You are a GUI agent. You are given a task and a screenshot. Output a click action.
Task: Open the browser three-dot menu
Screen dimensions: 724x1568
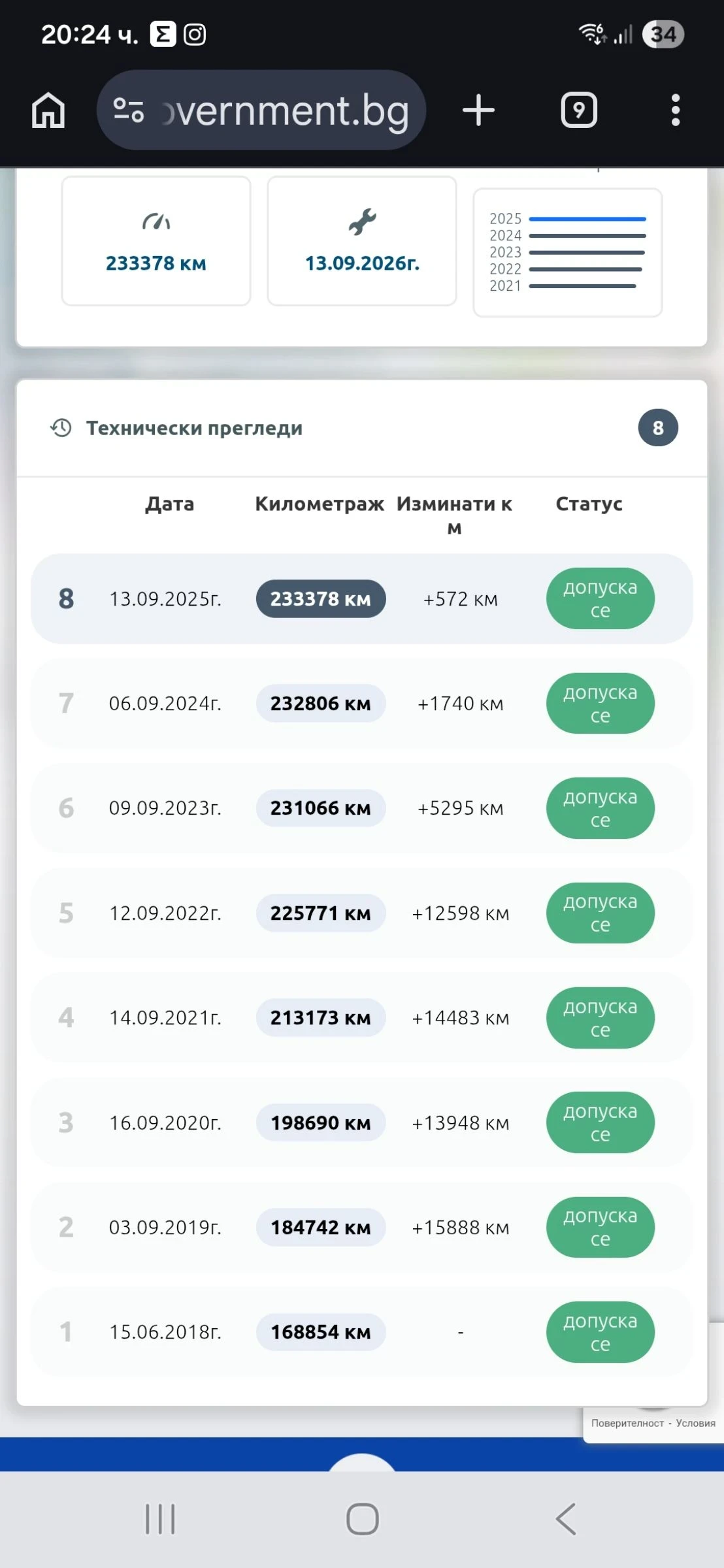click(x=676, y=110)
